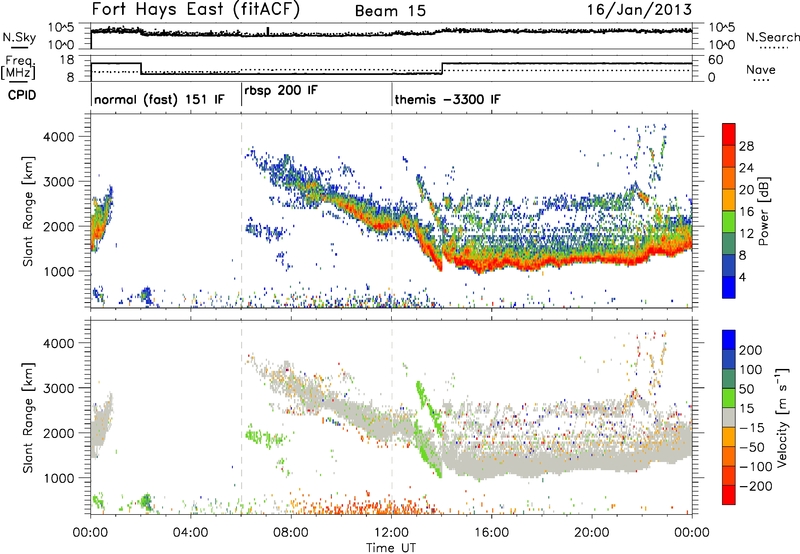Select the '4' value on the power colorbar
Image resolution: width=800 pixels, height=554 pixels.
point(743,277)
